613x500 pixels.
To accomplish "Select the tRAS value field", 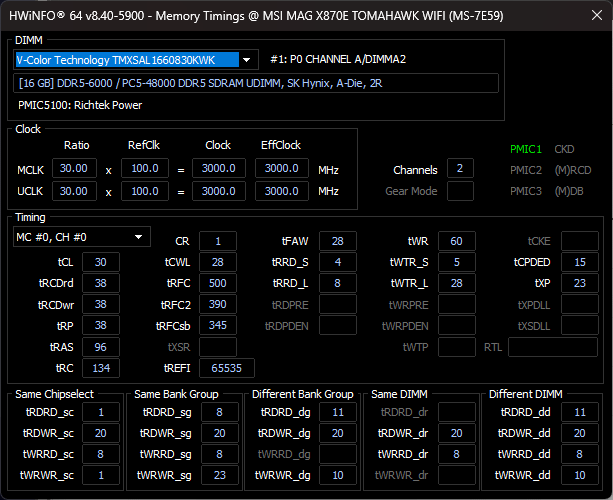I will pyautogui.click(x=100, y=346).
